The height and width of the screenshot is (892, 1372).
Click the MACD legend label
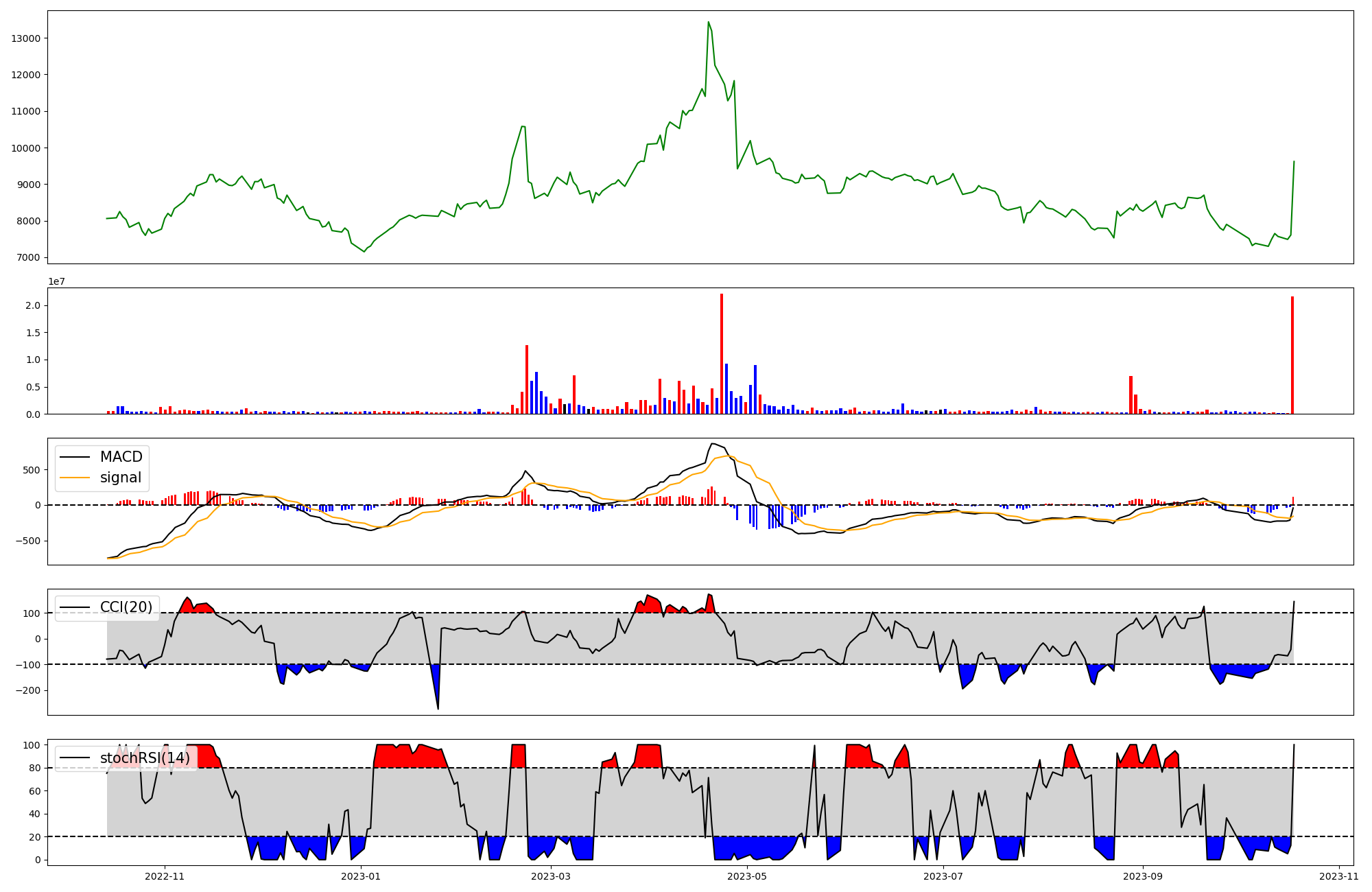(121, 457)
